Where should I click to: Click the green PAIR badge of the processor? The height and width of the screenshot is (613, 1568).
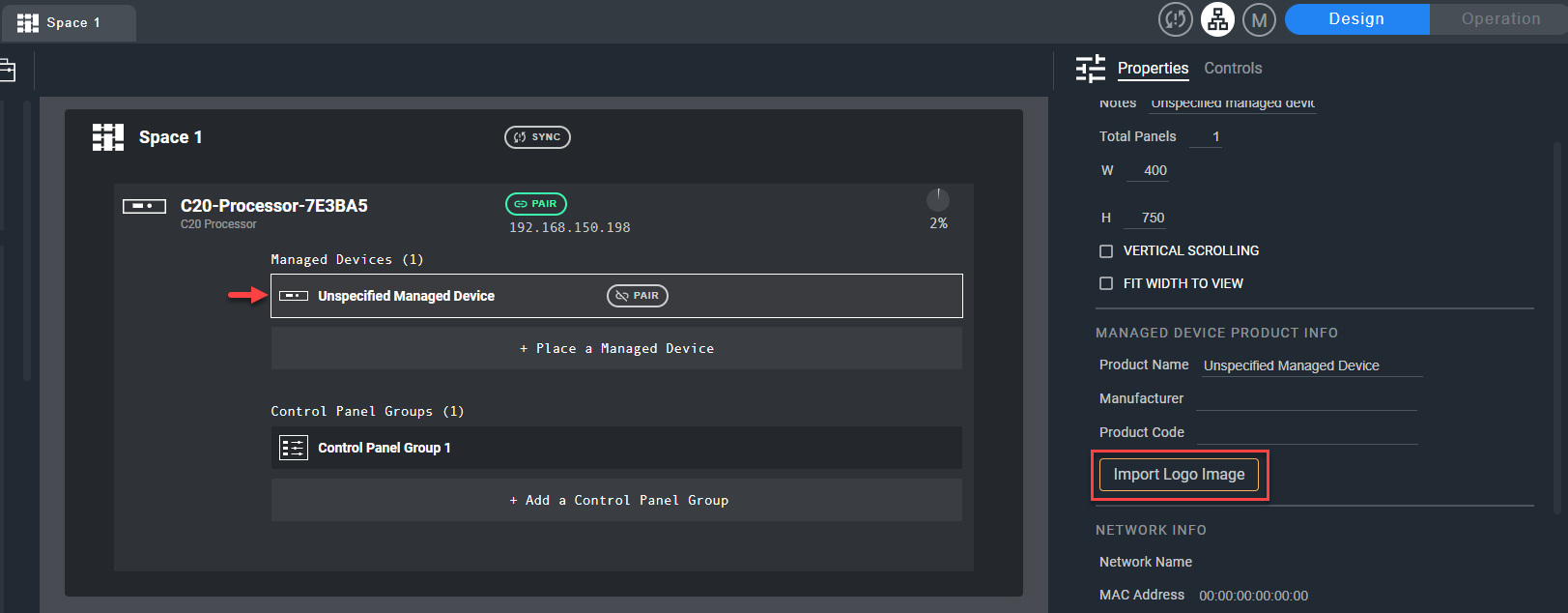click(x=536, y=204)
